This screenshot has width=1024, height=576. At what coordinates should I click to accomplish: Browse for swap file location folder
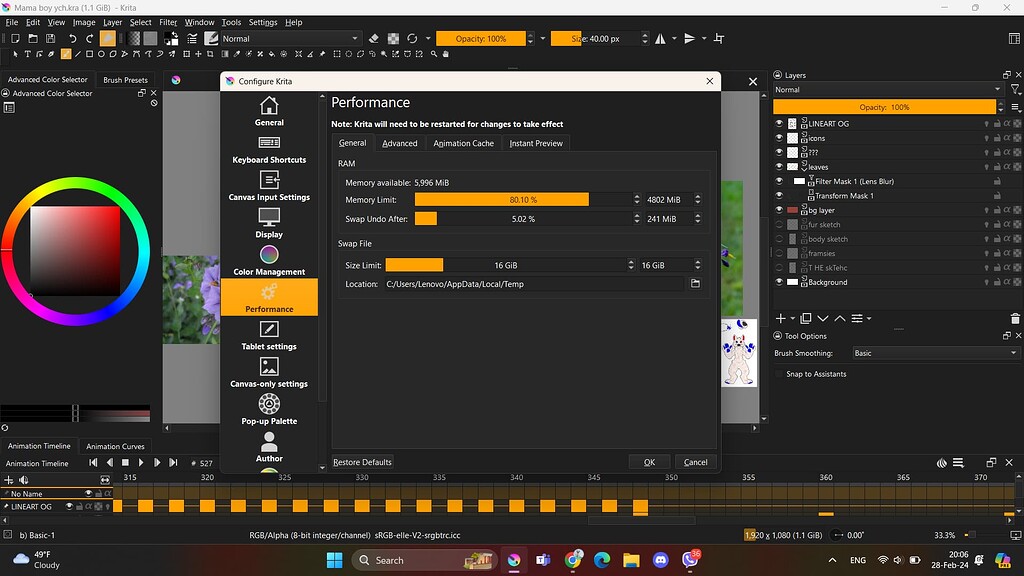(x=695, y=284)
